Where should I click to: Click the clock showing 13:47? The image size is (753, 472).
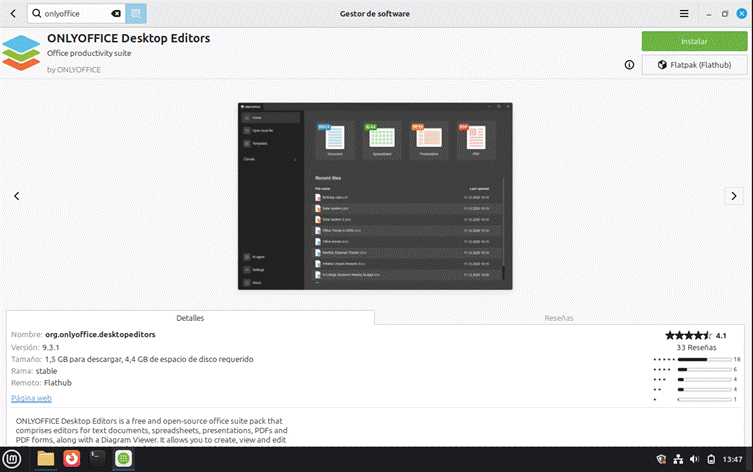[732, 460]
